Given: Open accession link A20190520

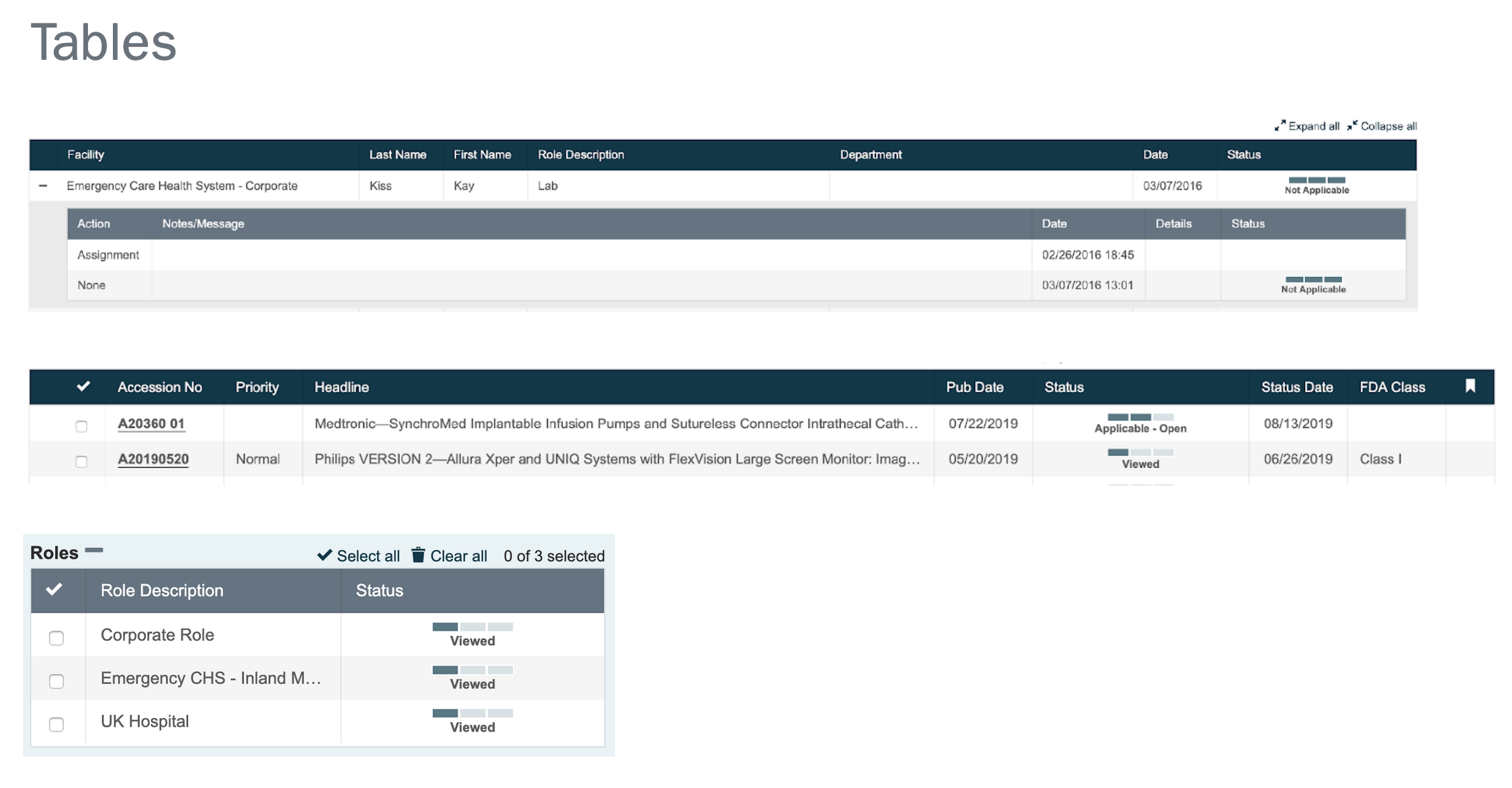Looking at the screenshot, I should click(153, 459).
